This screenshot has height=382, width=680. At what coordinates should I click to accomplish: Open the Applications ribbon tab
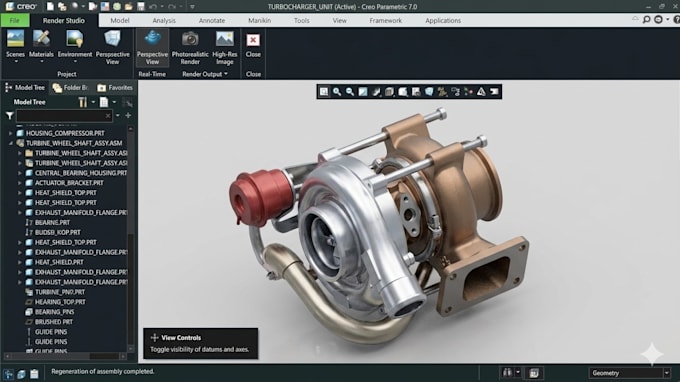443,20
